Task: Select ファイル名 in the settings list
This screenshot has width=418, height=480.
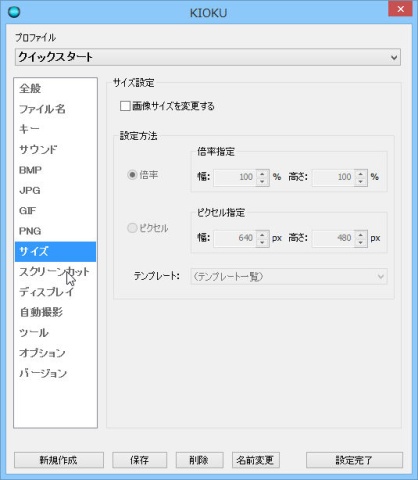Action: (x=55, y=109)
